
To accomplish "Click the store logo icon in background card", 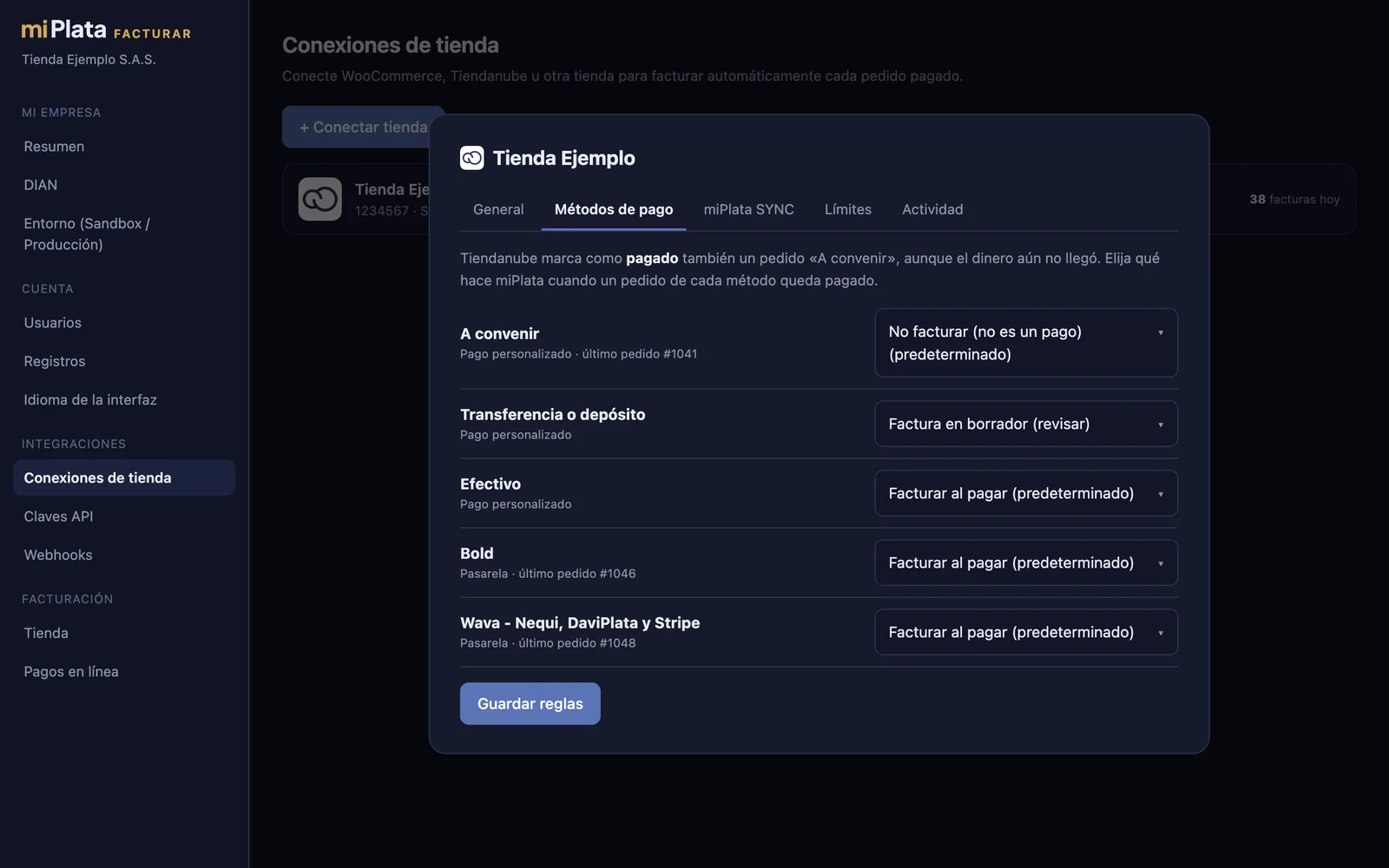I will (320, 199).
